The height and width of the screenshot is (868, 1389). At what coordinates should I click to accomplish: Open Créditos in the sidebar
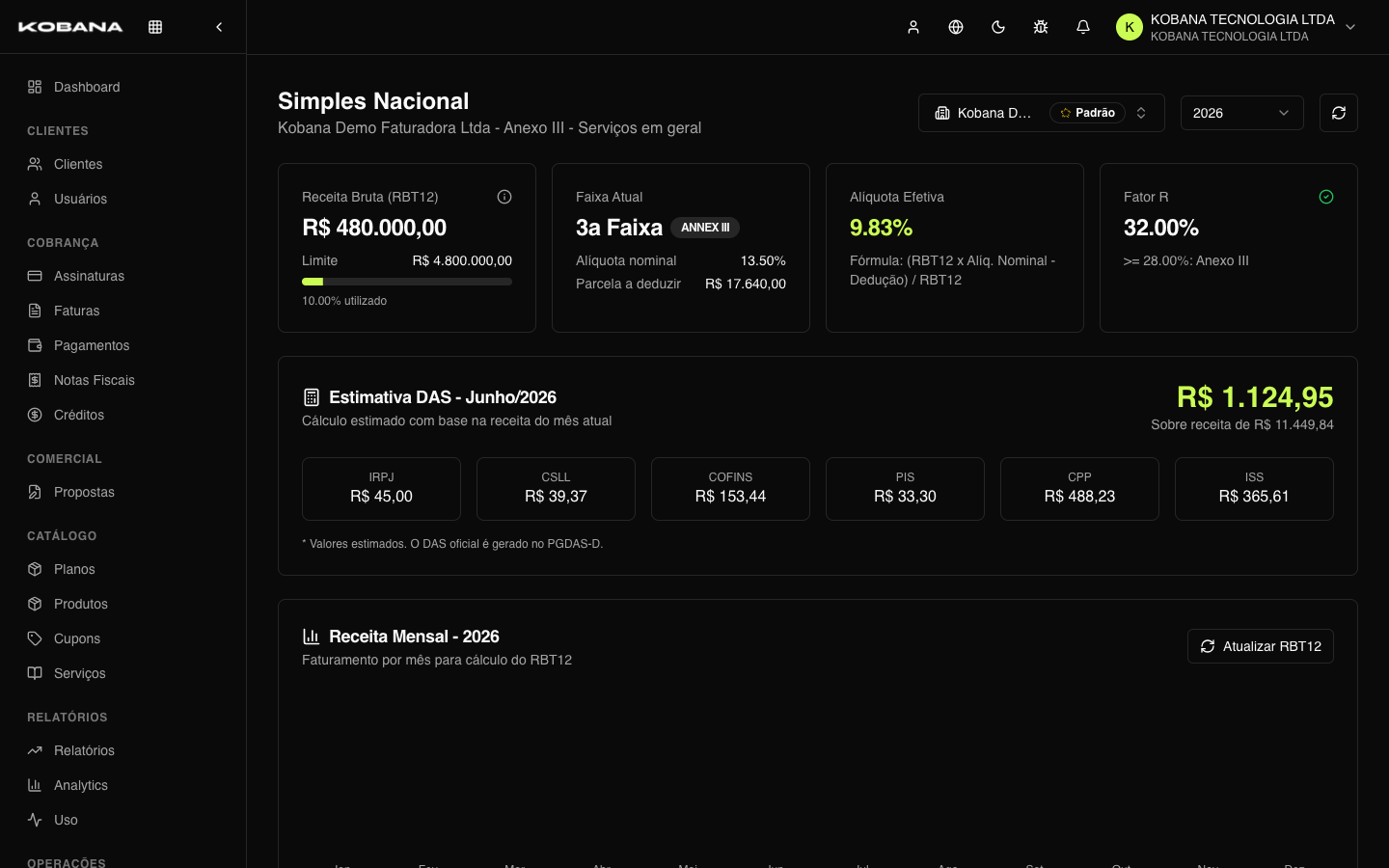pos(123,415)
